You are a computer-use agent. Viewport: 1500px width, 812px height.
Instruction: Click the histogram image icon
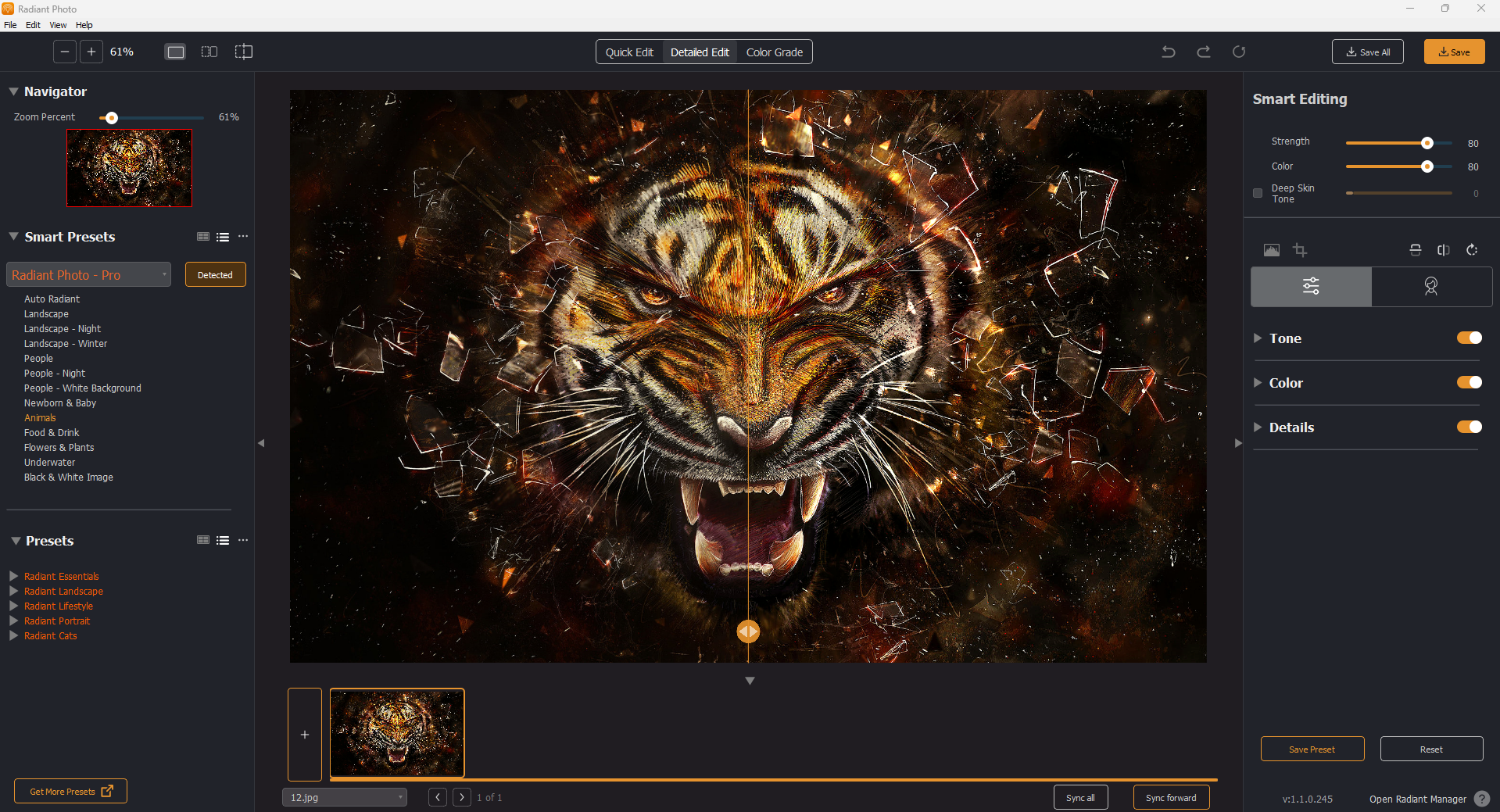[1272, 250]
